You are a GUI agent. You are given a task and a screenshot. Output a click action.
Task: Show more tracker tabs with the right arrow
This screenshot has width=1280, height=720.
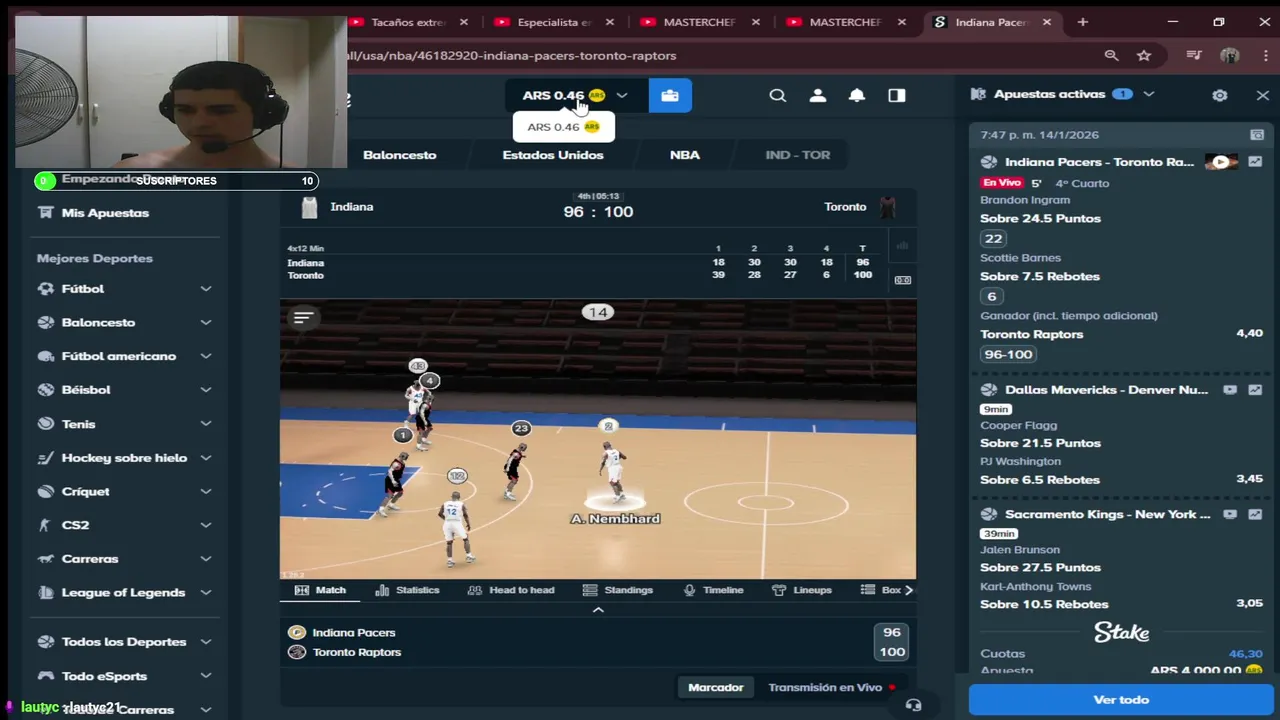pyautogui.click(x=908, y=590)
